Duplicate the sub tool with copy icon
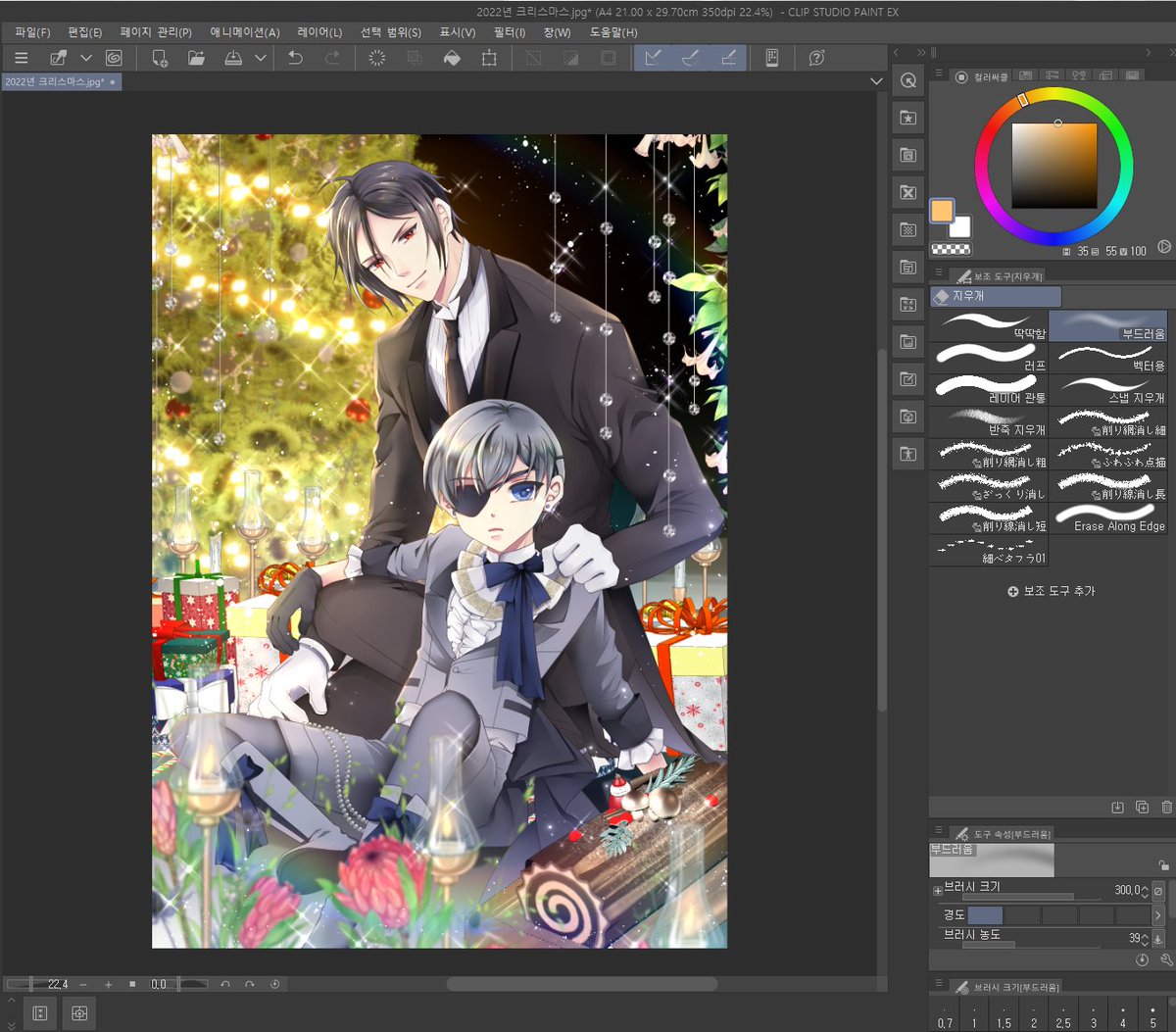The image size is (1176, 1032). [x=1142, y=807]
